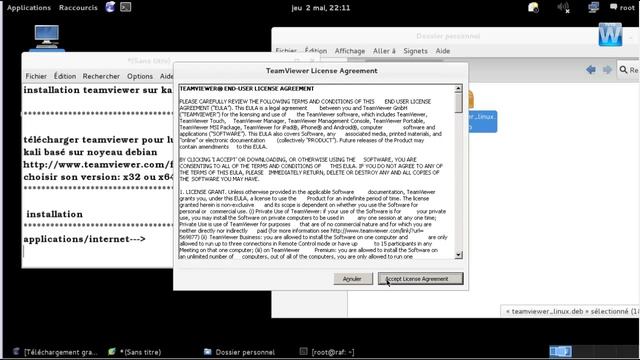Click 'kali basé sur noyeau debian' line

pos(90,152)
